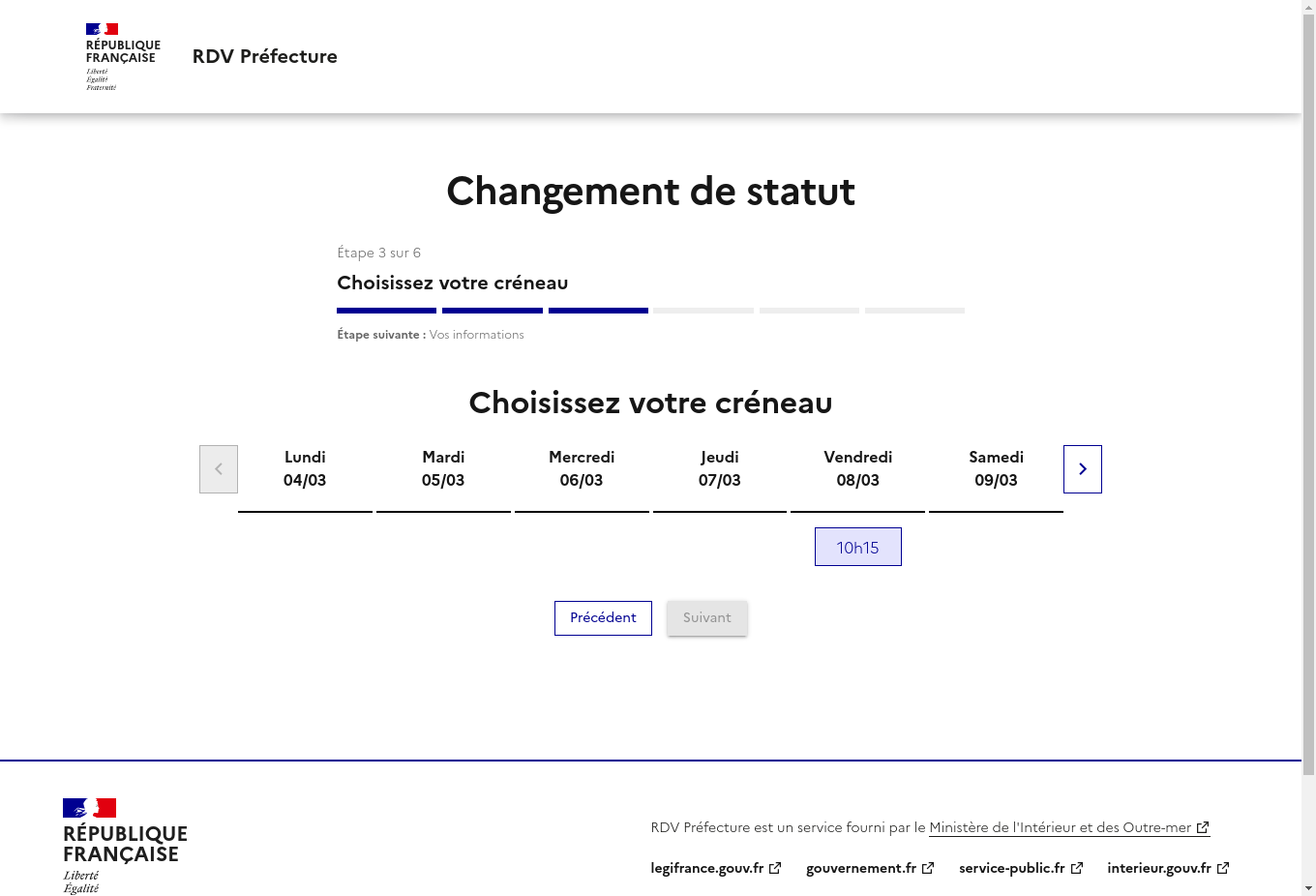
Task: Open interieur.gouv.fr footer link
Action: click(1168, 868)
